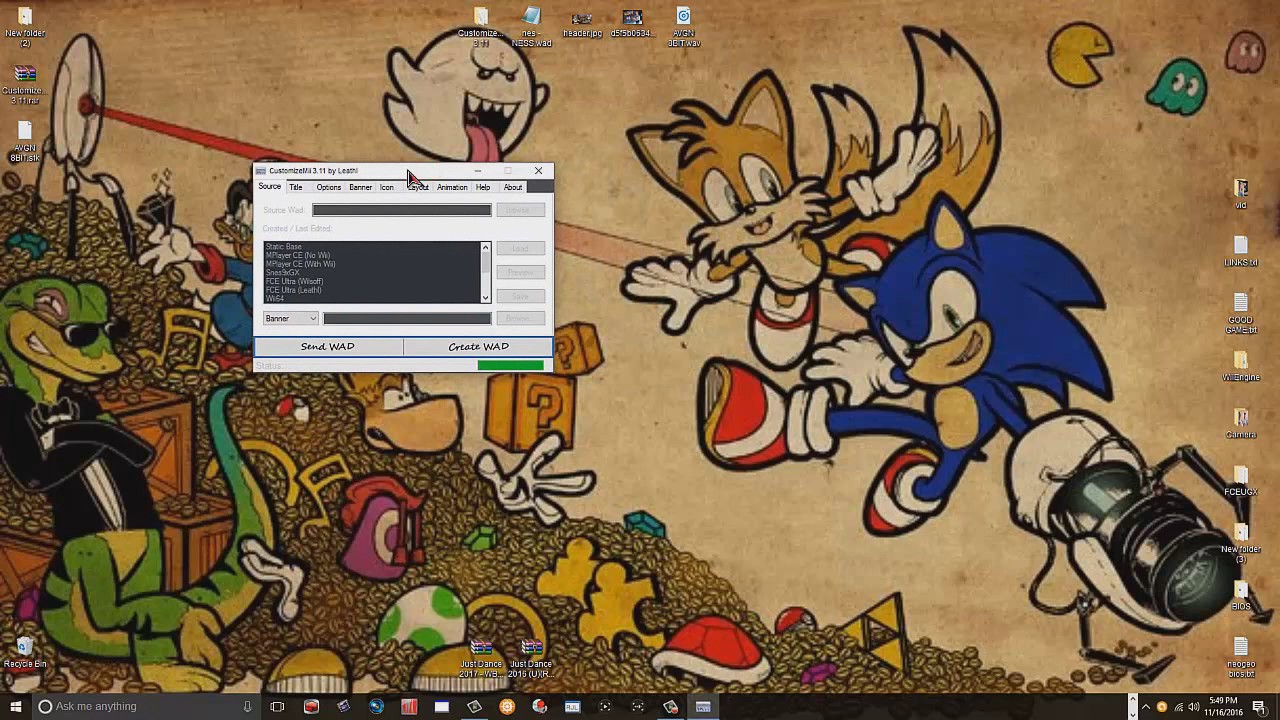Click base list scroll-up arrow
Image resolution: width=1280 pixels, height=720 pixels.
pyautogui.click(x=485, y=248)
